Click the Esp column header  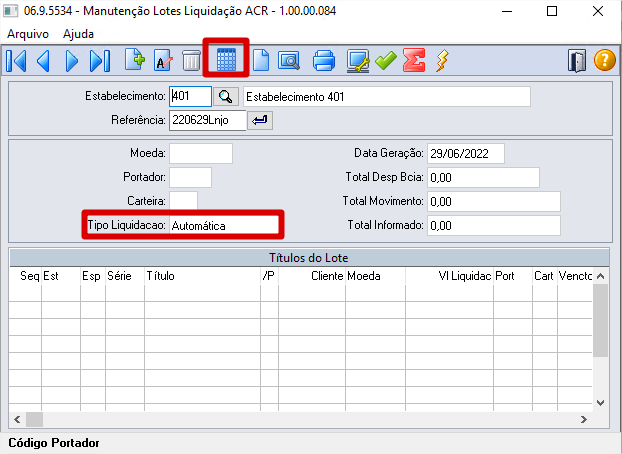pyautogui.click(x=93, y=276)
